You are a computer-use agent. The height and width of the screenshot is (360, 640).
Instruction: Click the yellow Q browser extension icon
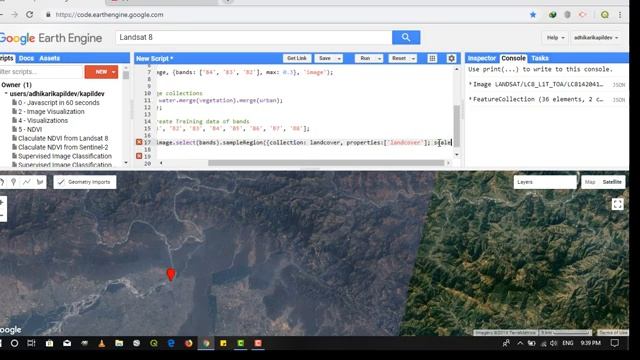point(604,15)
